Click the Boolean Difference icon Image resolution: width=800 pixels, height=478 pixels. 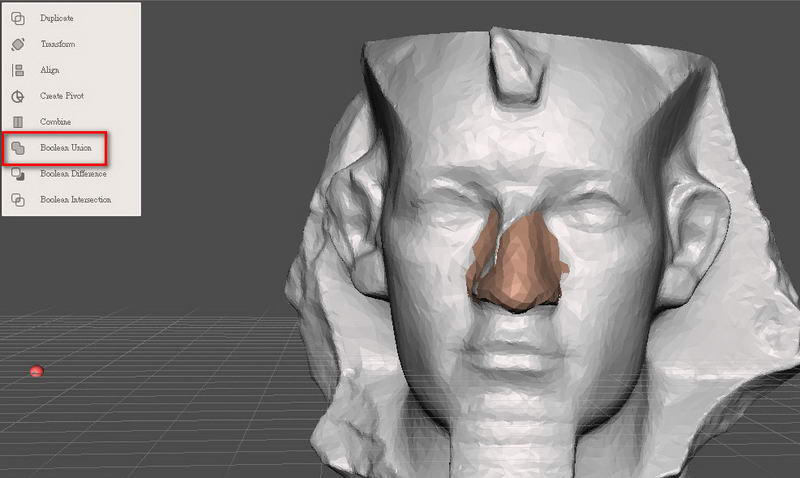click(18, 174)
